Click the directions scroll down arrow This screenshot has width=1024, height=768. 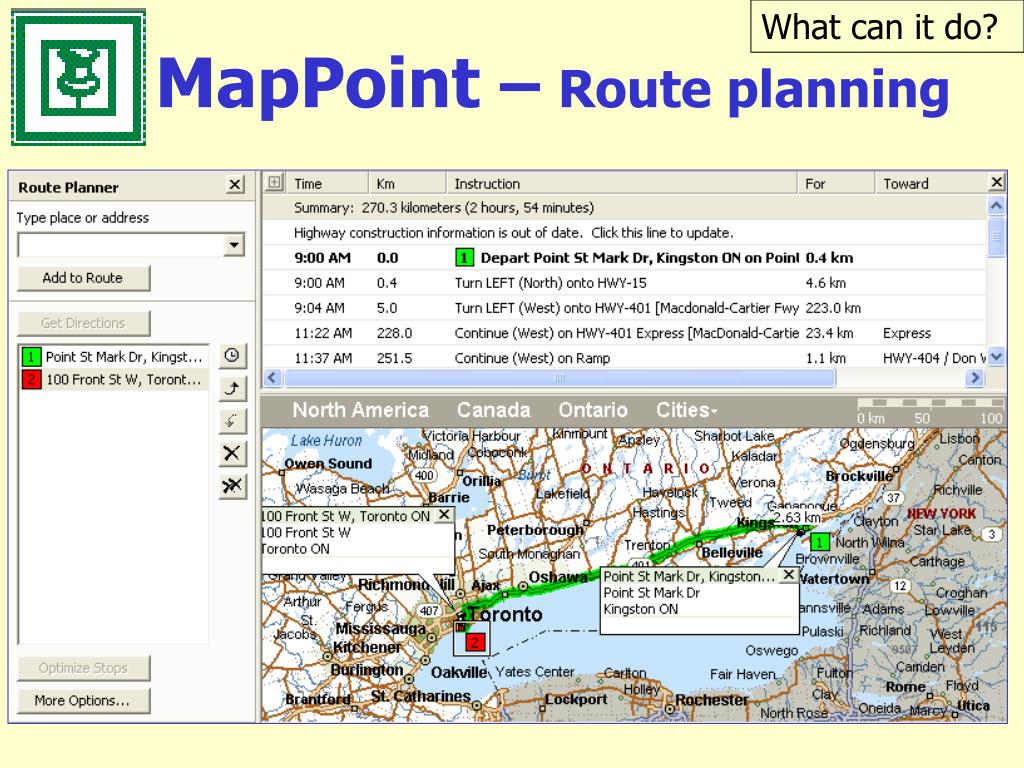pos(996,357)
